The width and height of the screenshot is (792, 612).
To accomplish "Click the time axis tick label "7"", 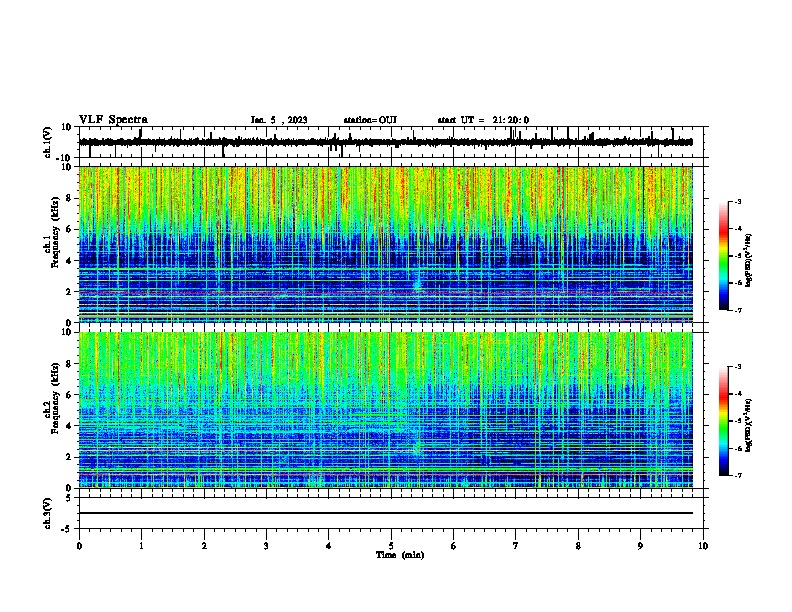I will point(516,546).
